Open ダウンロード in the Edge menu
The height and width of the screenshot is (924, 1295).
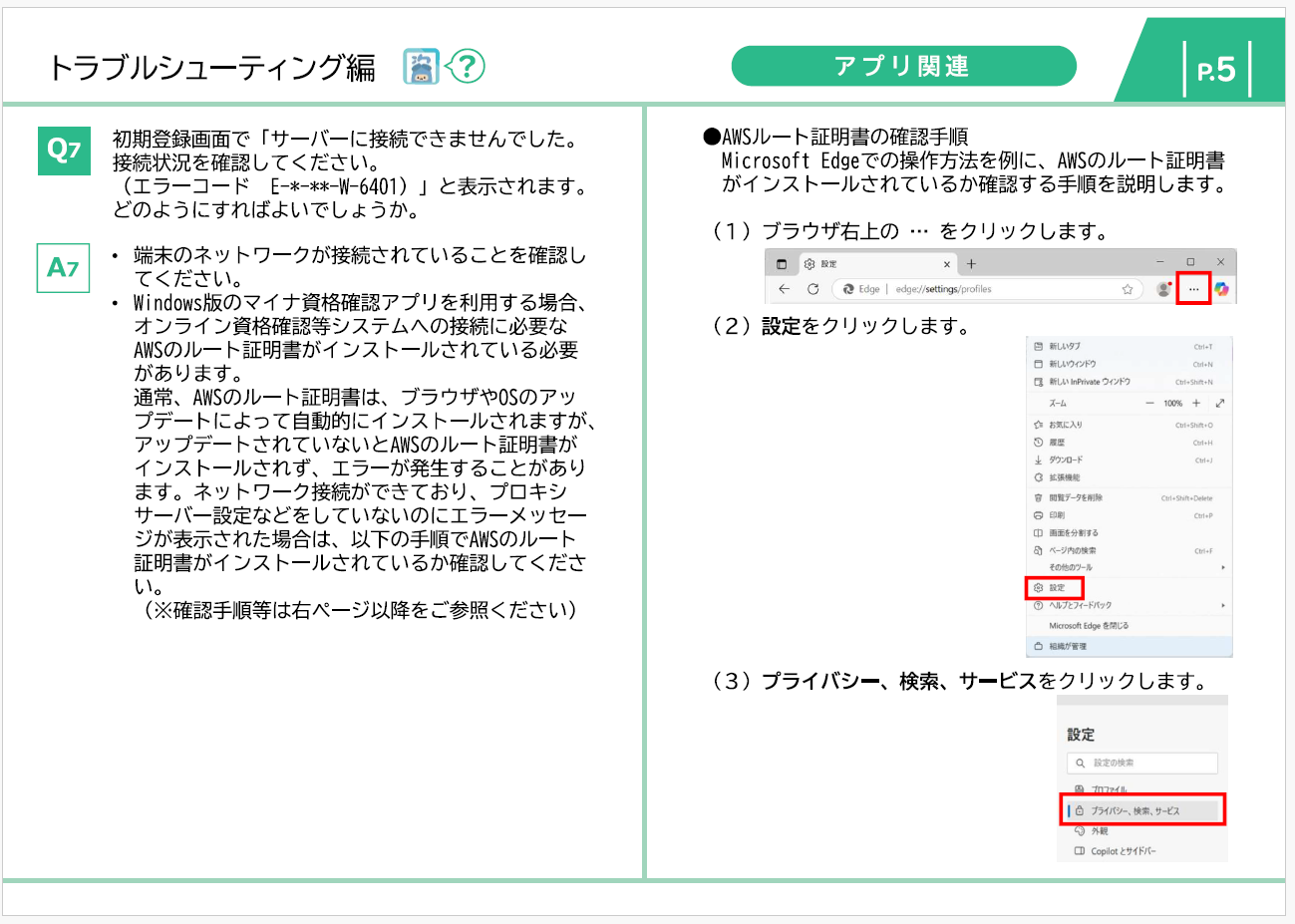click(1130, 461)
